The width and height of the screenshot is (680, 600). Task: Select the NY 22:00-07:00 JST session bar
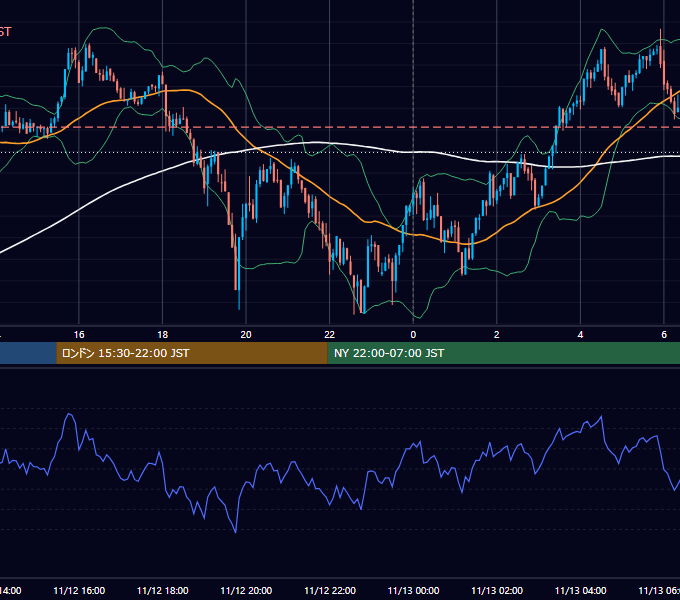[503, 353]
